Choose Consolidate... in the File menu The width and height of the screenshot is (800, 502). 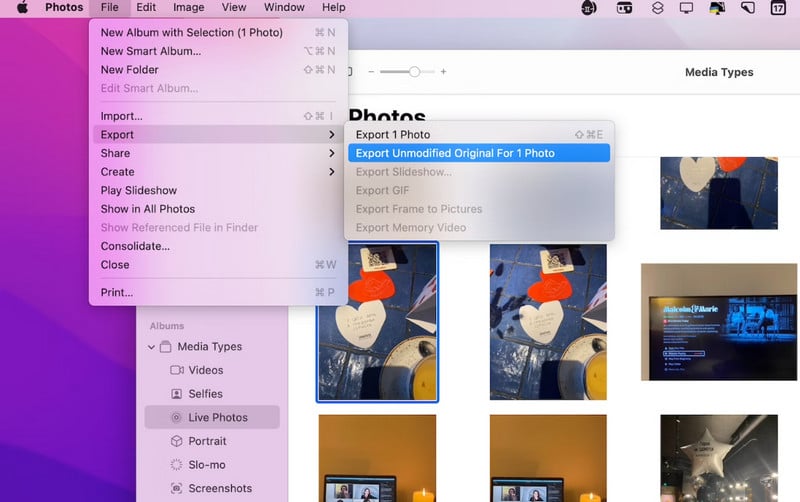[218, 246]
